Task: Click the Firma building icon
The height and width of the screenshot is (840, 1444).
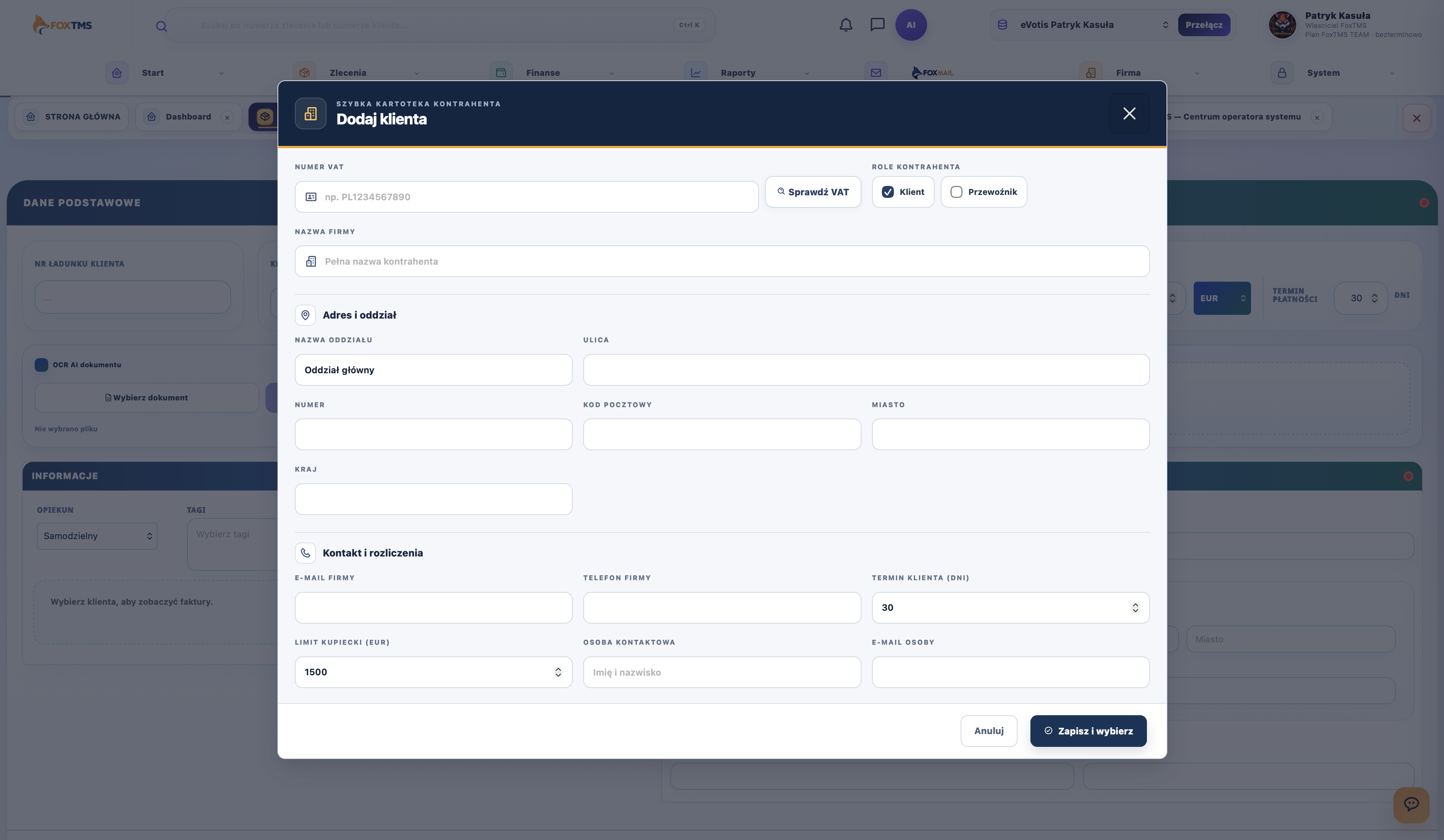Action: tap(1090, 73)
